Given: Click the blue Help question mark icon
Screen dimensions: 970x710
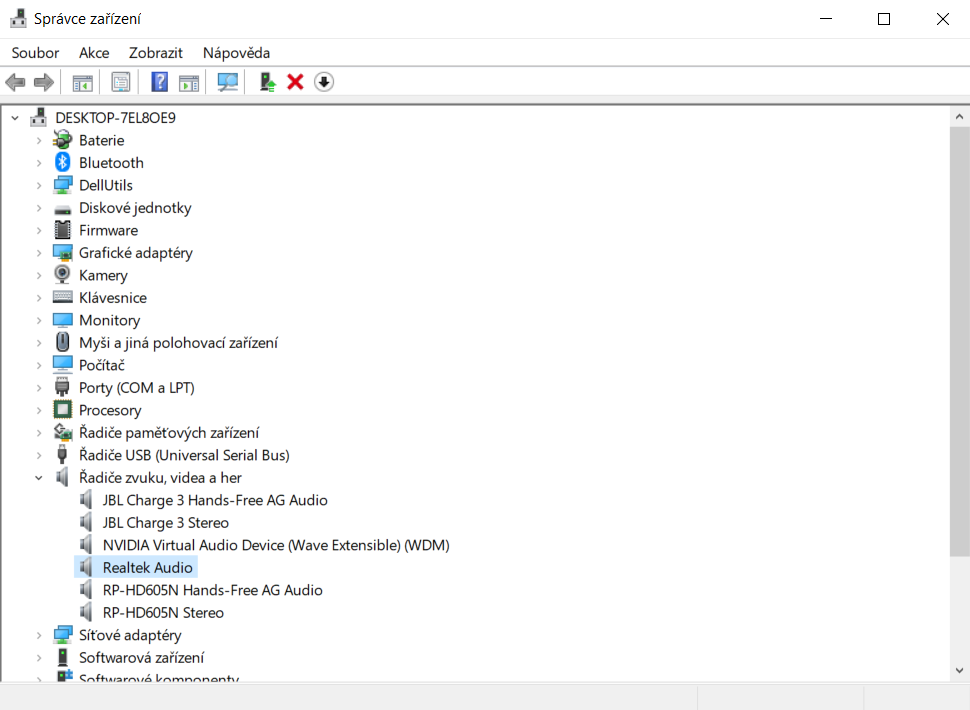Looking at the screenshot, I should click(160, 82).
